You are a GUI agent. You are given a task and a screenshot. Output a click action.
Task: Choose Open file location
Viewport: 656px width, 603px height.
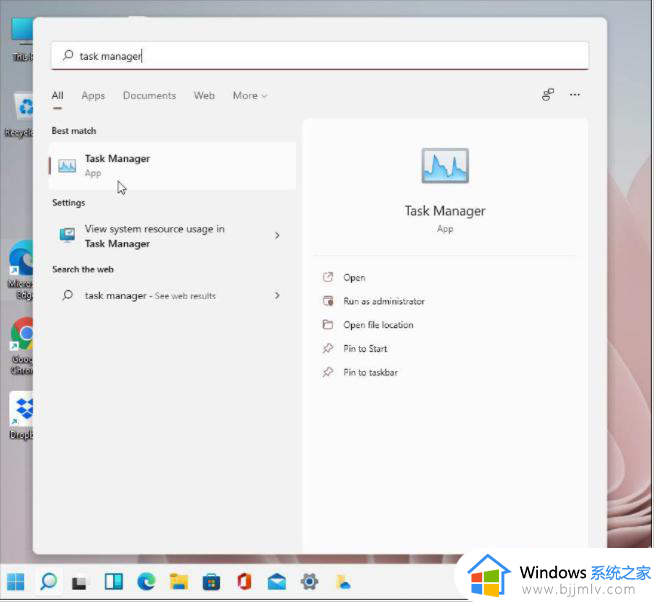point(378,325)
